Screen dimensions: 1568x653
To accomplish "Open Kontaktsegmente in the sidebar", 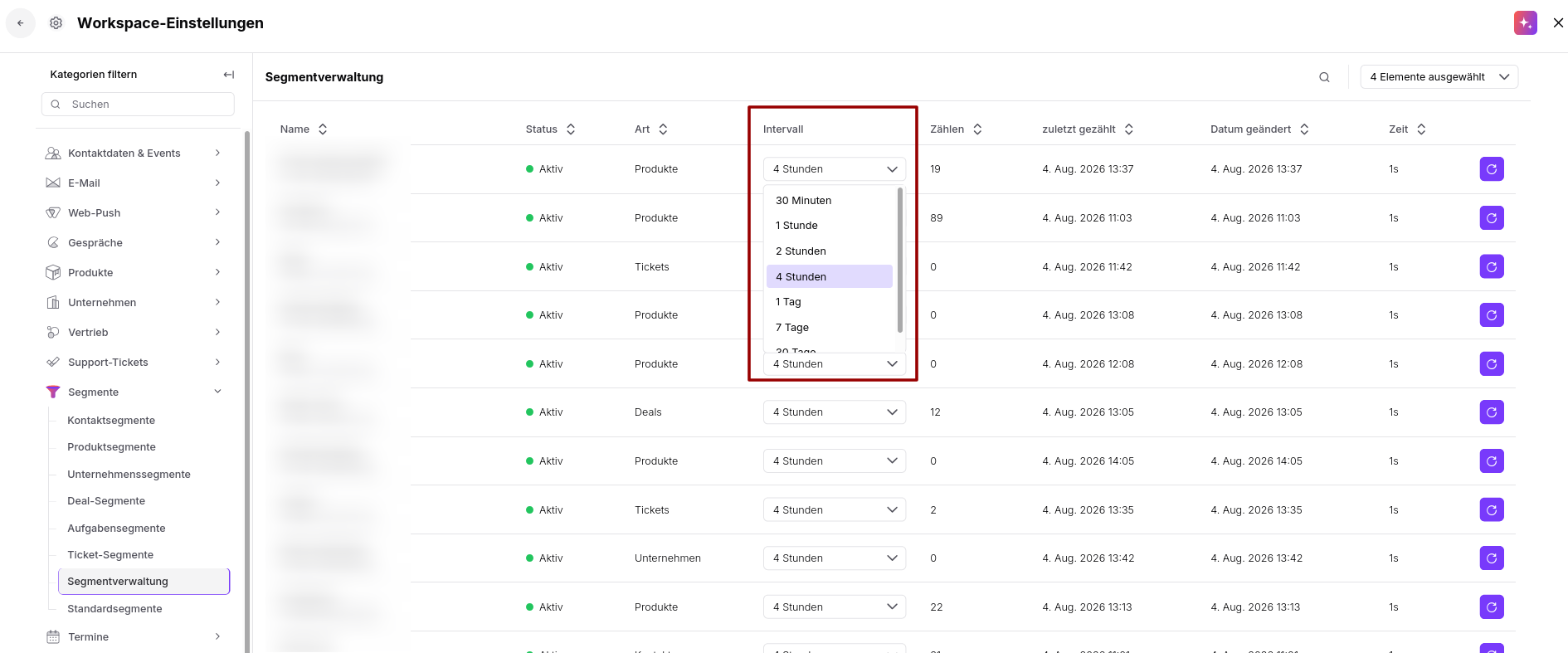I will pyautogui.click(x=111, y=421).
